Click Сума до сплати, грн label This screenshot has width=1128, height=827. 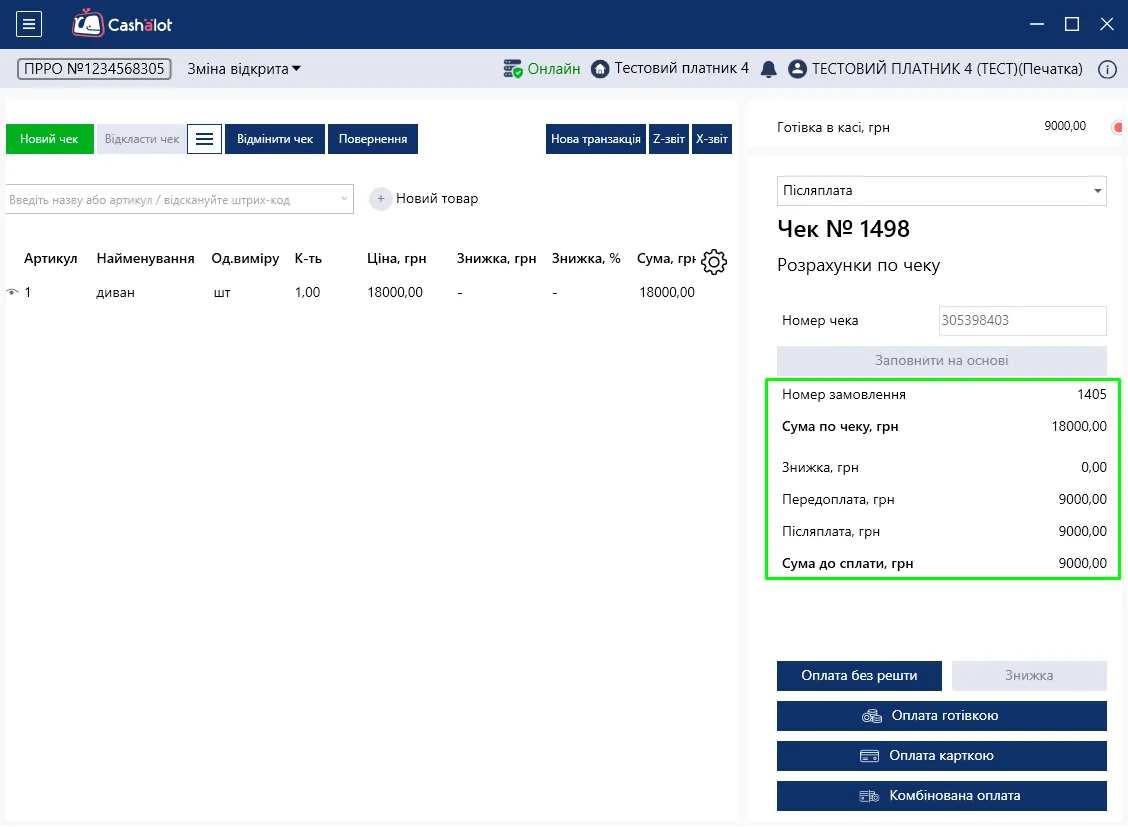coord(847,564)
